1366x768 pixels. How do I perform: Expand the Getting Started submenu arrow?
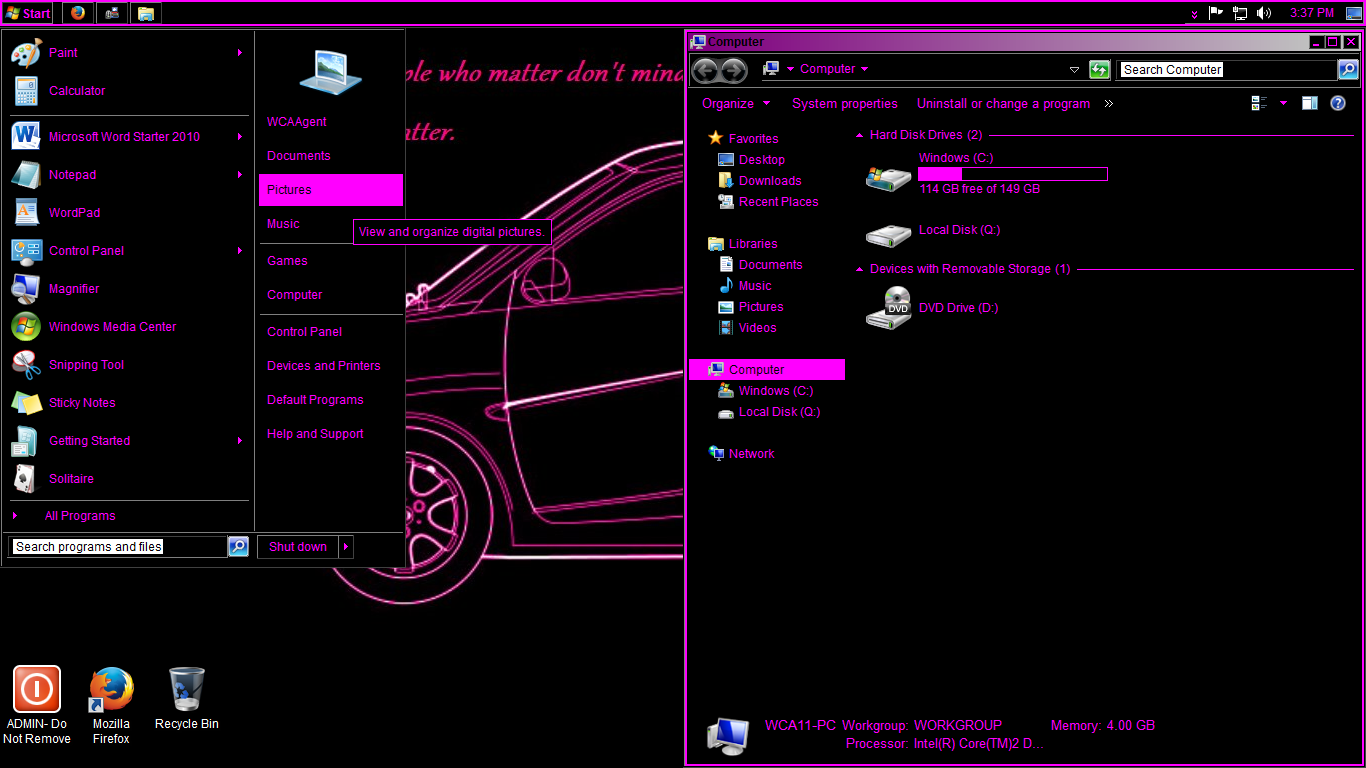point(239,441)
